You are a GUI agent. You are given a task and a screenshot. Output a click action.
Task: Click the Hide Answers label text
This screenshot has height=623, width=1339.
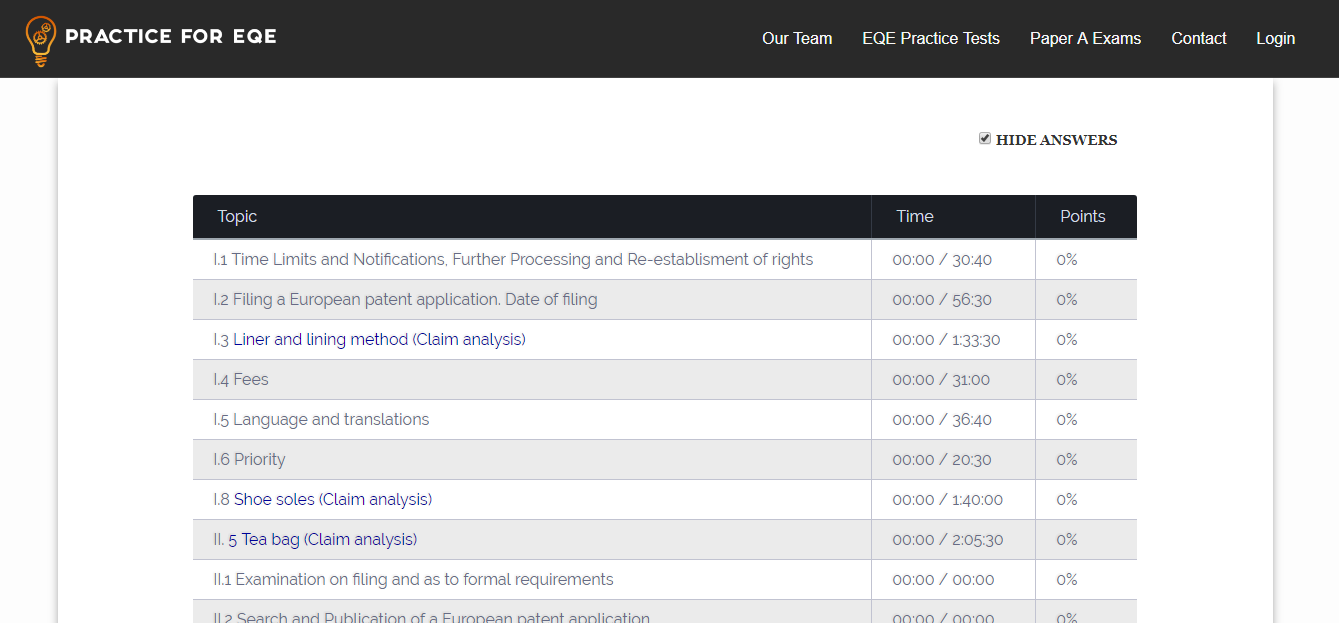click(1056, 140)
